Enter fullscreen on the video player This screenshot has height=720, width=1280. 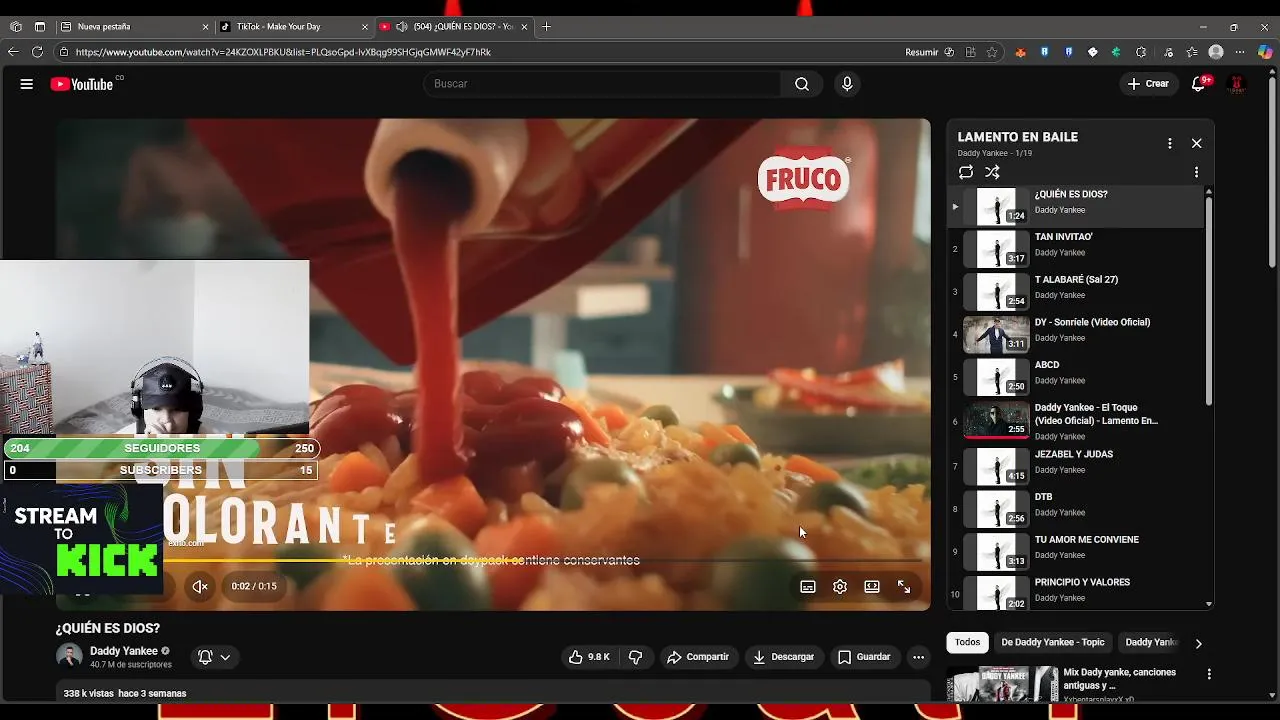904,587
